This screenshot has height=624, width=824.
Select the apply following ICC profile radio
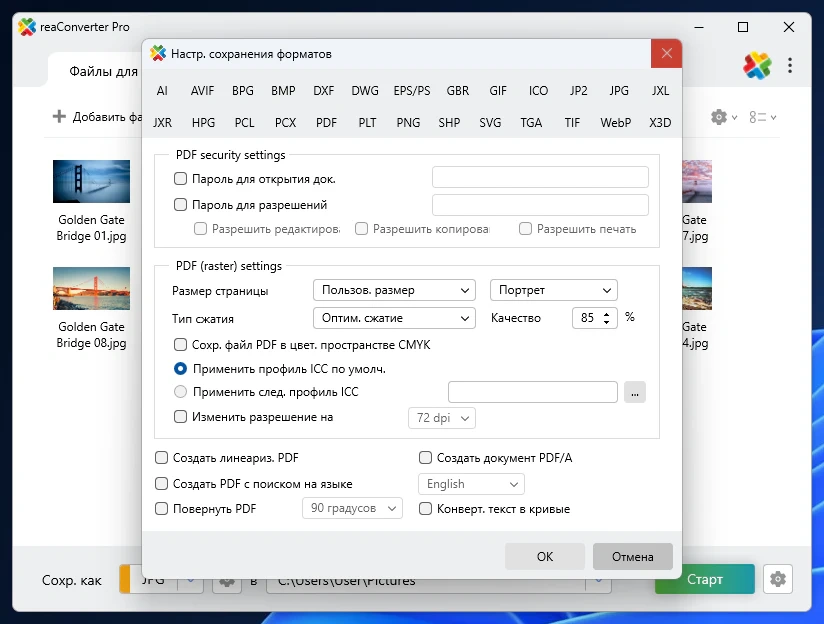click(x=180, y=392)
